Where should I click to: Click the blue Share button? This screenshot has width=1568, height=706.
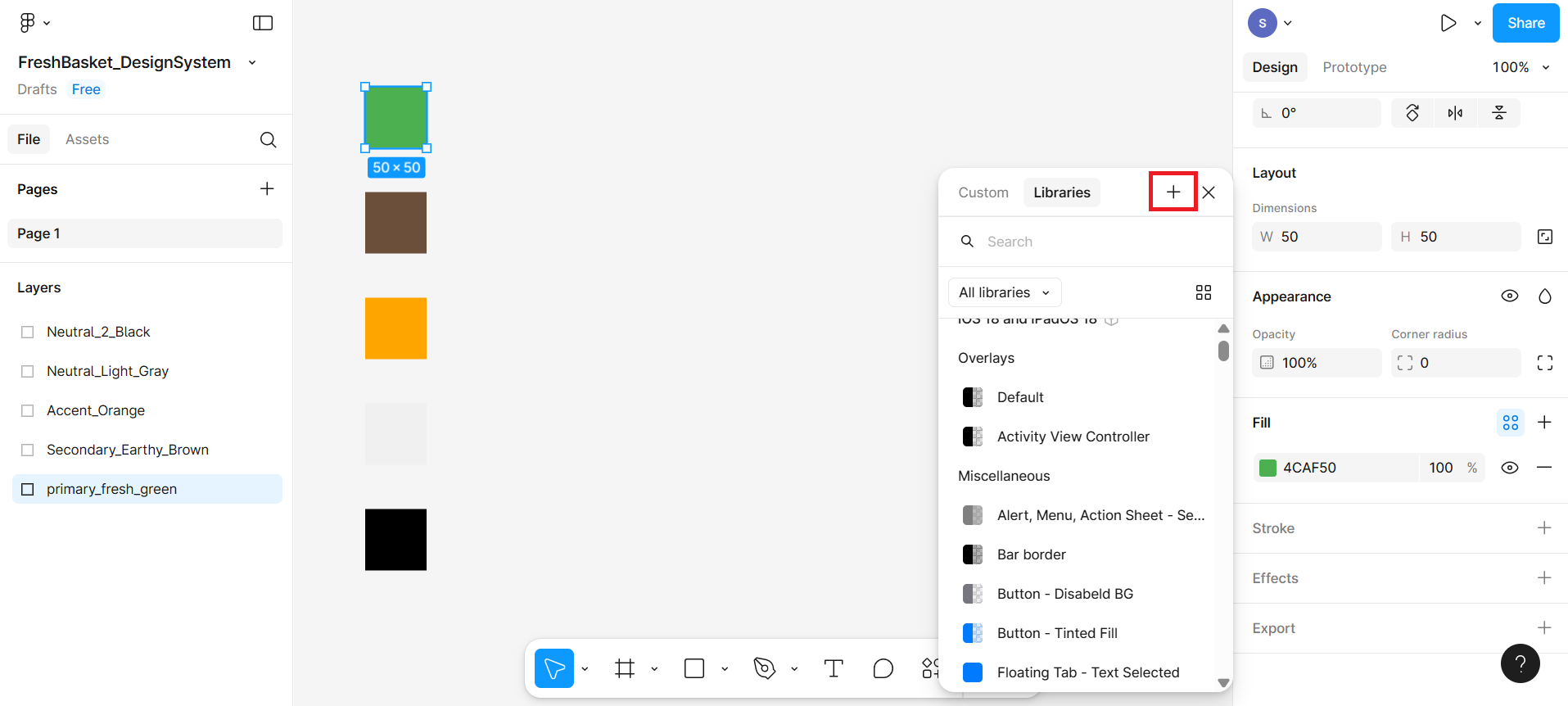pyautogui.click(x=1525, y=23)
